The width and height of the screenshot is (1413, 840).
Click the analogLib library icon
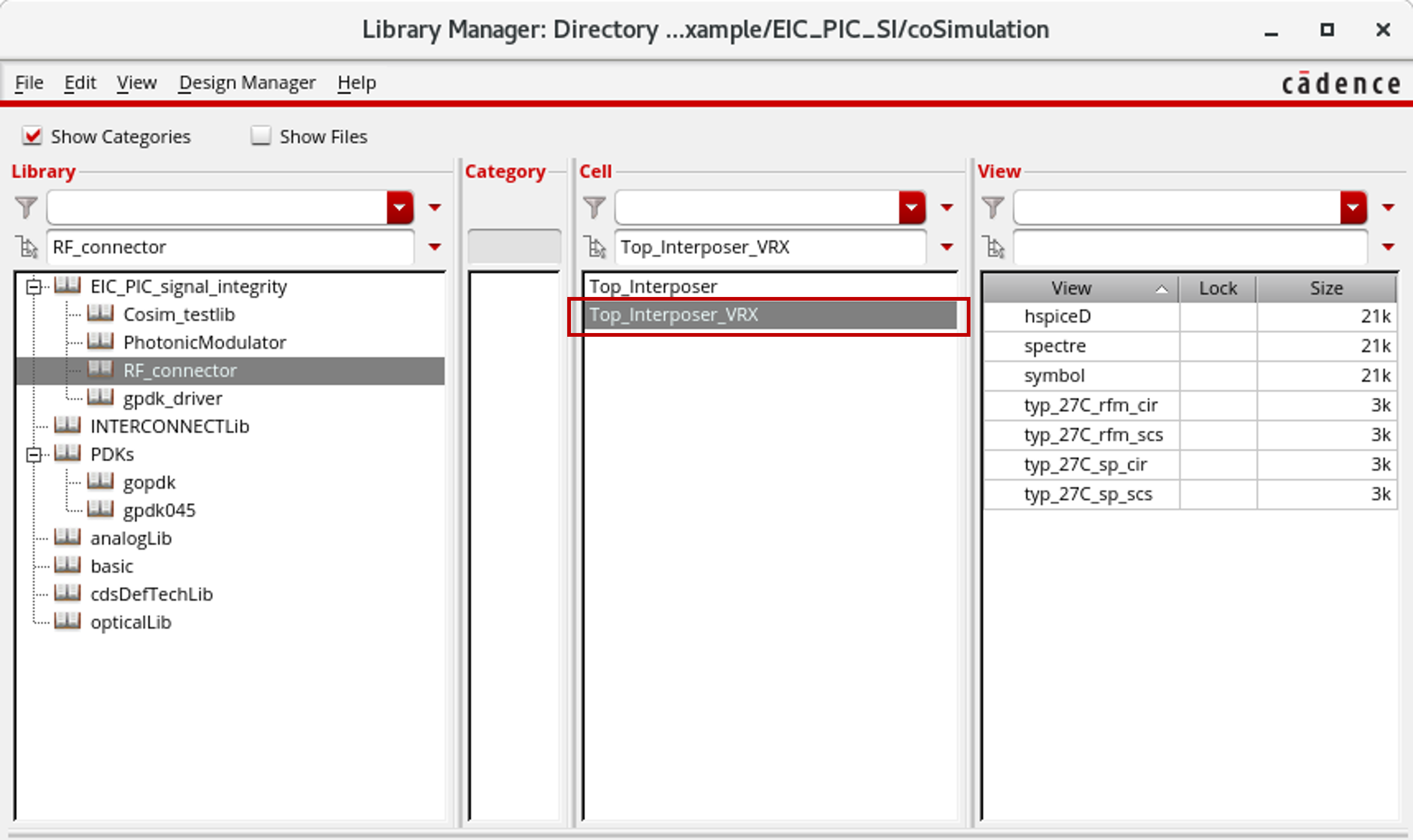pyautogui.click(x=67, y=537)
